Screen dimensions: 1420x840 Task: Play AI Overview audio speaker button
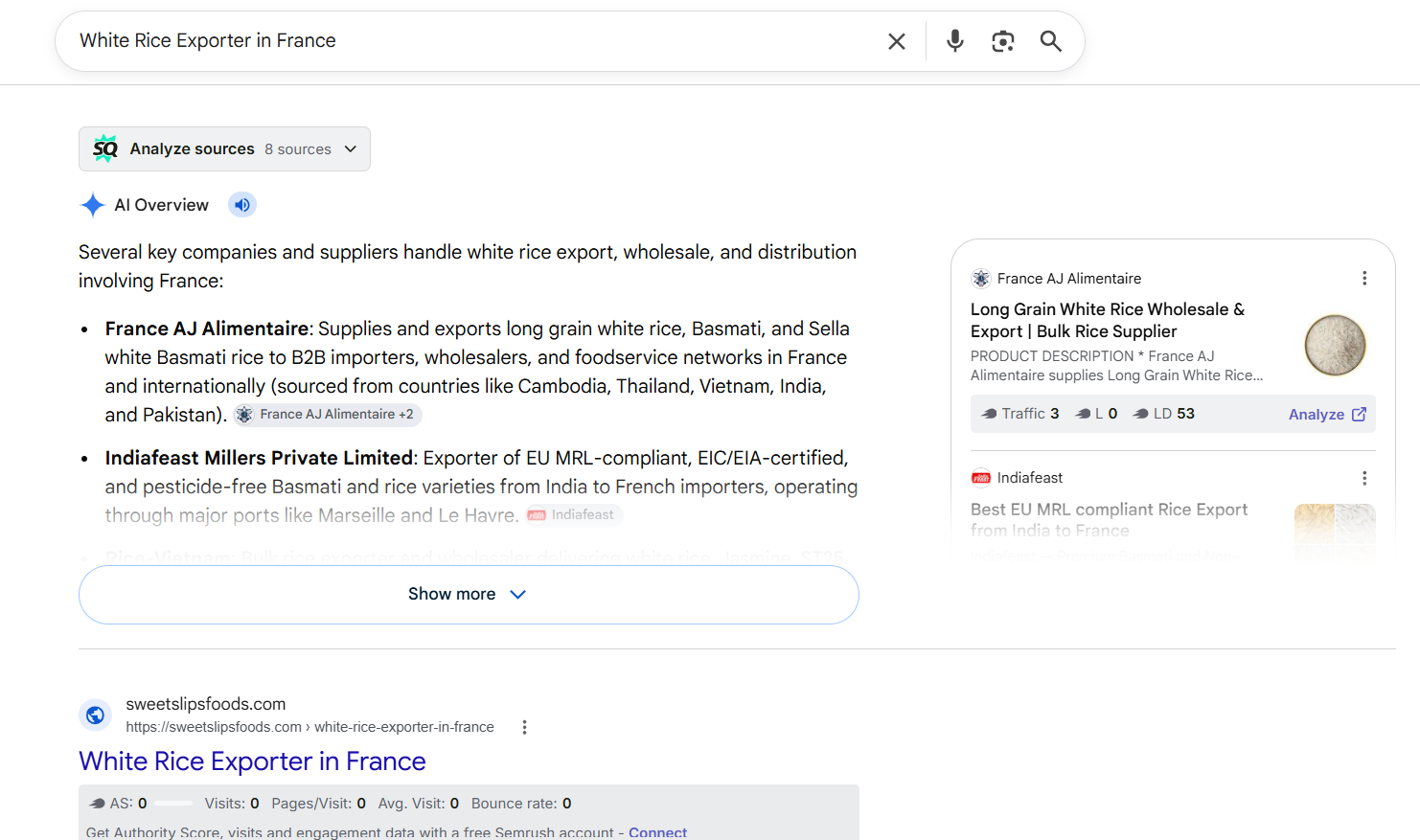click(x=242, y=205)
